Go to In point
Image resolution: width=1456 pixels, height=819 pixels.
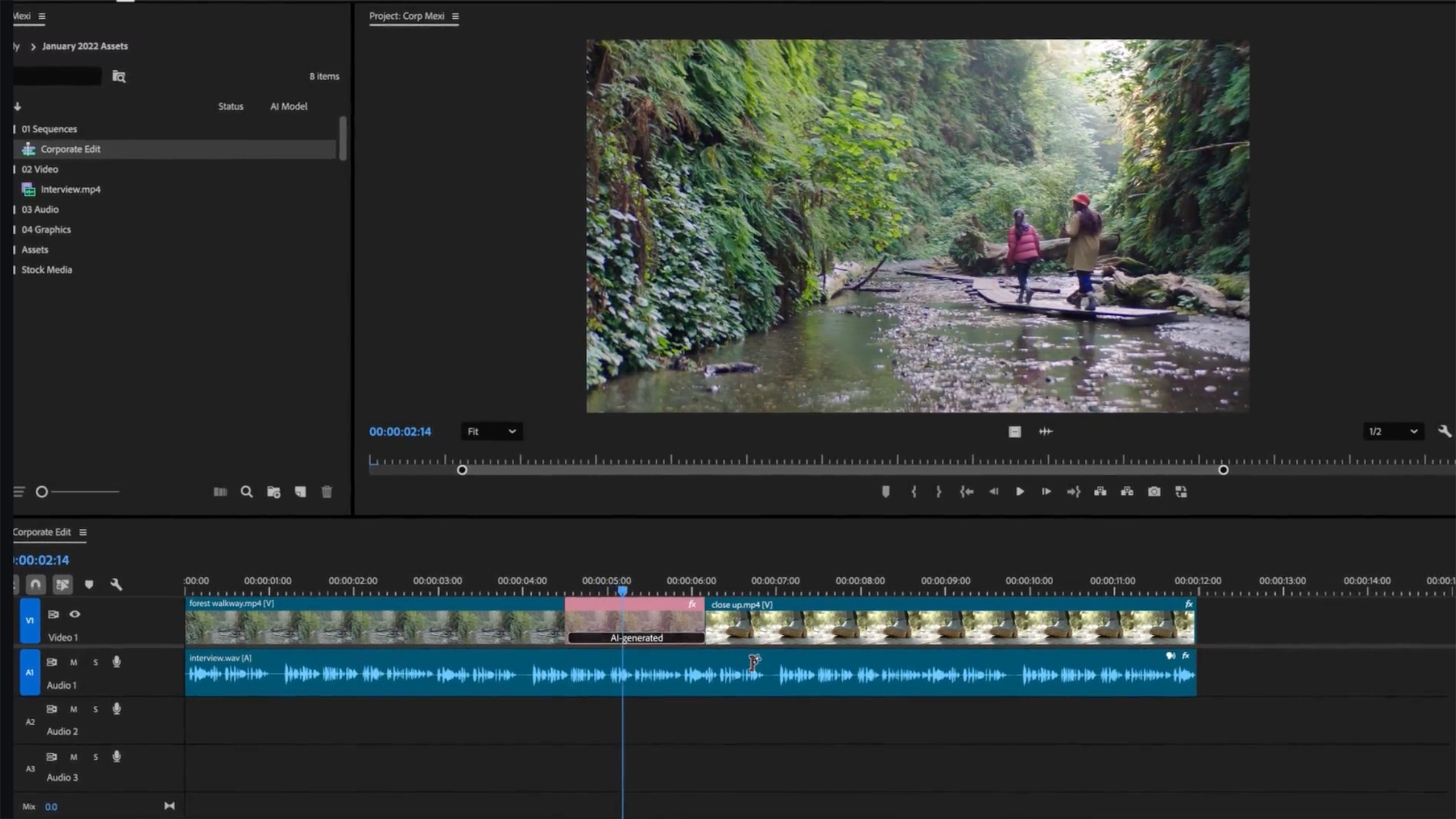pos(966,492)
